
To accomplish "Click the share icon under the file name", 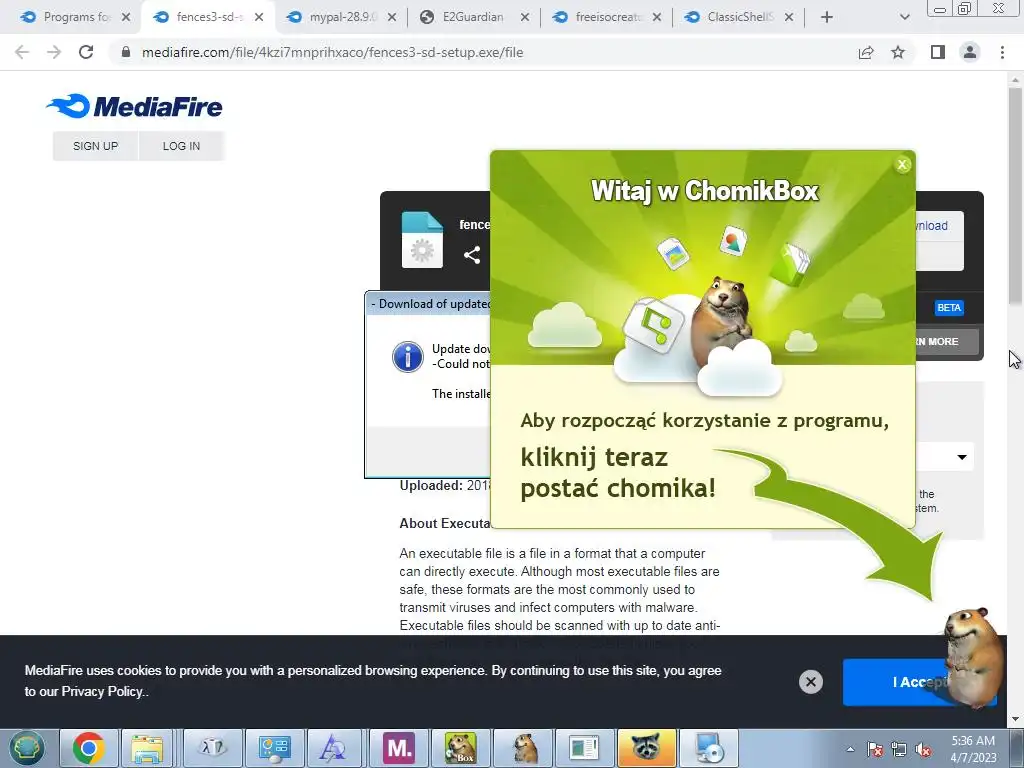I will 472,255.
